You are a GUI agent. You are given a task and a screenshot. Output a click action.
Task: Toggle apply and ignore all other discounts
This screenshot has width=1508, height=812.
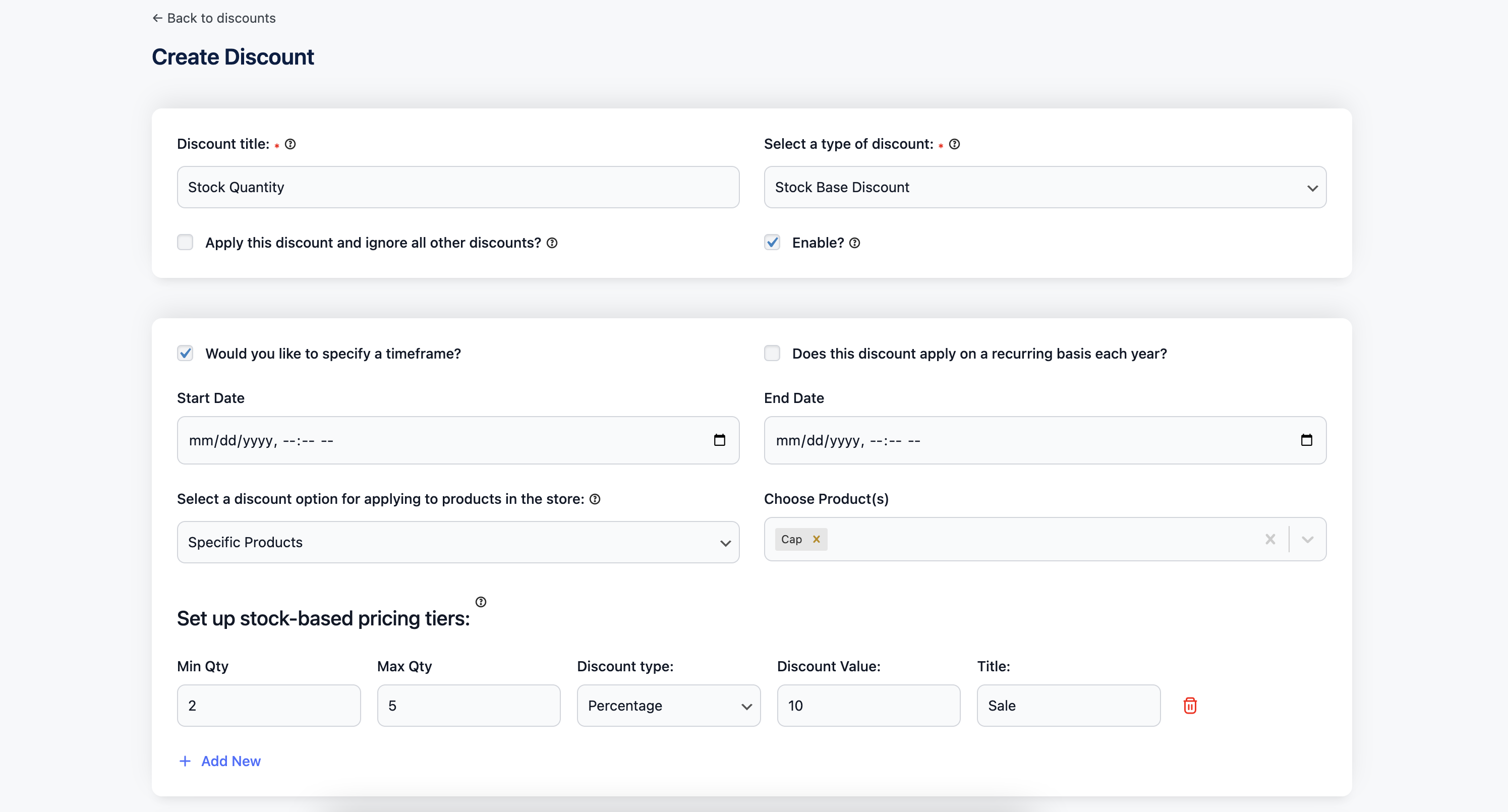(x=186, y=242)
